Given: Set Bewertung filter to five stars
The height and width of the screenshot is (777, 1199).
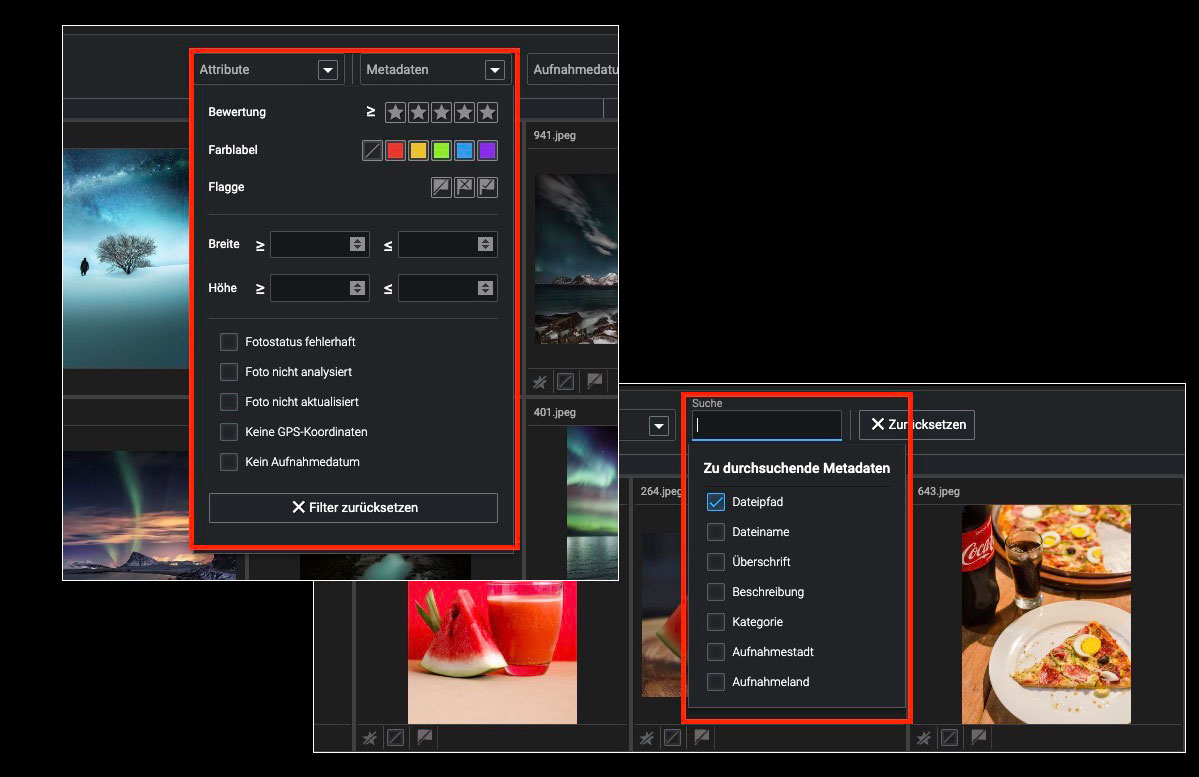Looking at the screenshot, I should pyautogui.click(x=487, y=112).
